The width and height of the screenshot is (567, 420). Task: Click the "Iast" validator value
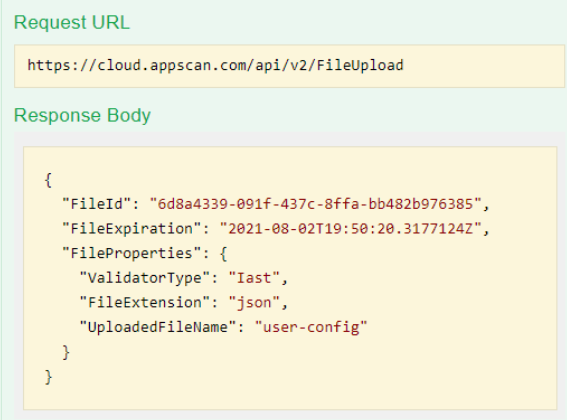[x=254, y=278]
